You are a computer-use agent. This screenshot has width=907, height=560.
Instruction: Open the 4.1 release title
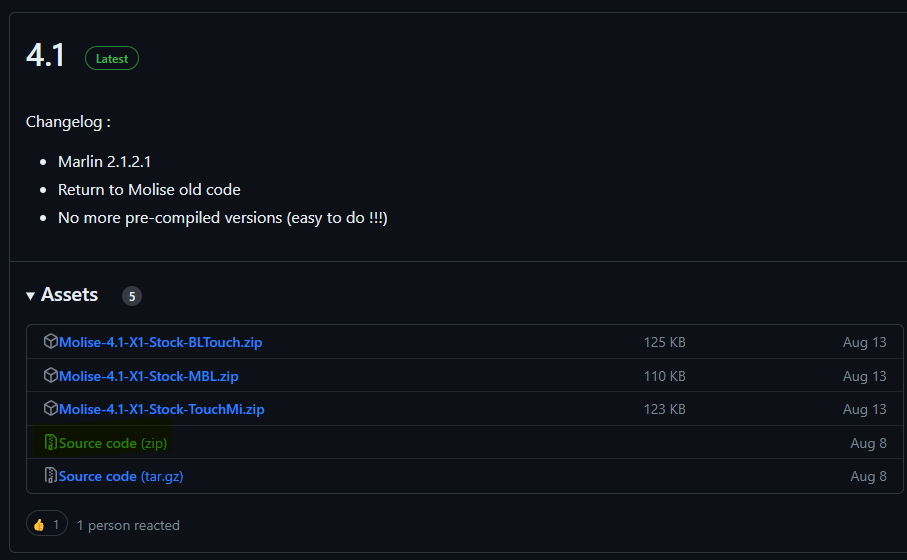(45, 56)
